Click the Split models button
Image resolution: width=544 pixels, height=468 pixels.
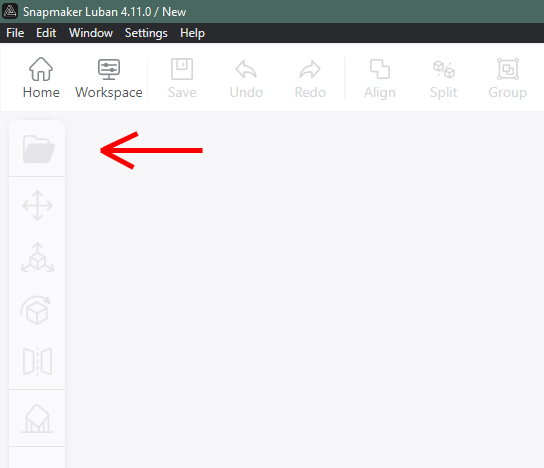pyautogui.click(x=443, y=78)
